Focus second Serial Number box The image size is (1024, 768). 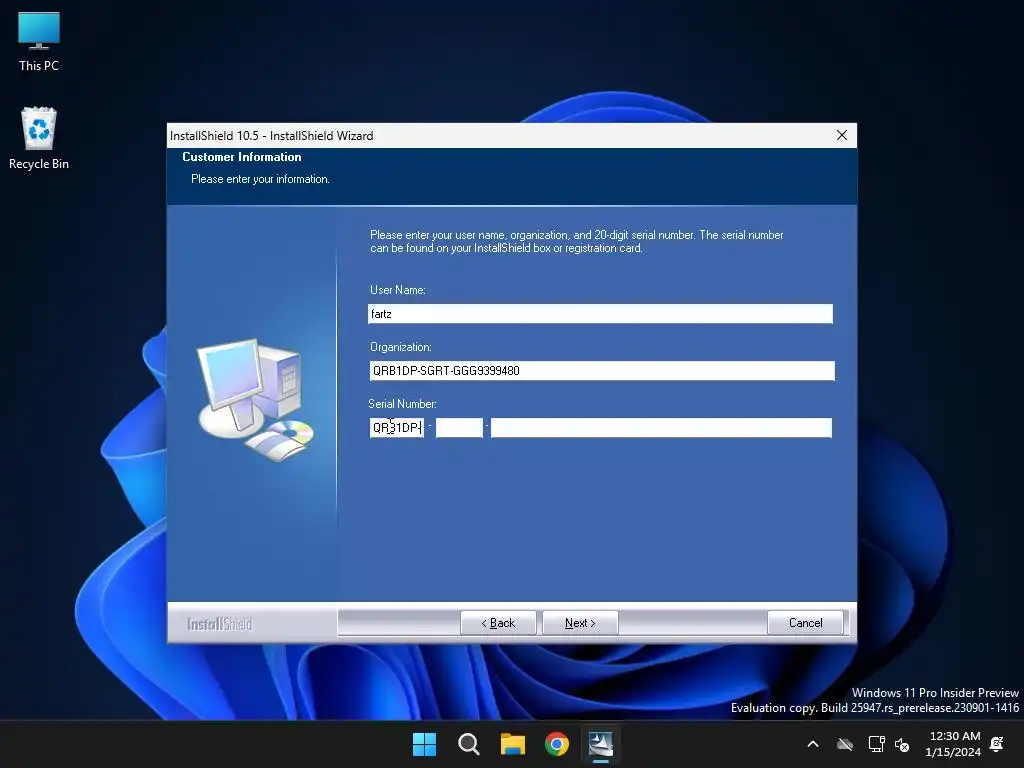[x=459, y=428]
